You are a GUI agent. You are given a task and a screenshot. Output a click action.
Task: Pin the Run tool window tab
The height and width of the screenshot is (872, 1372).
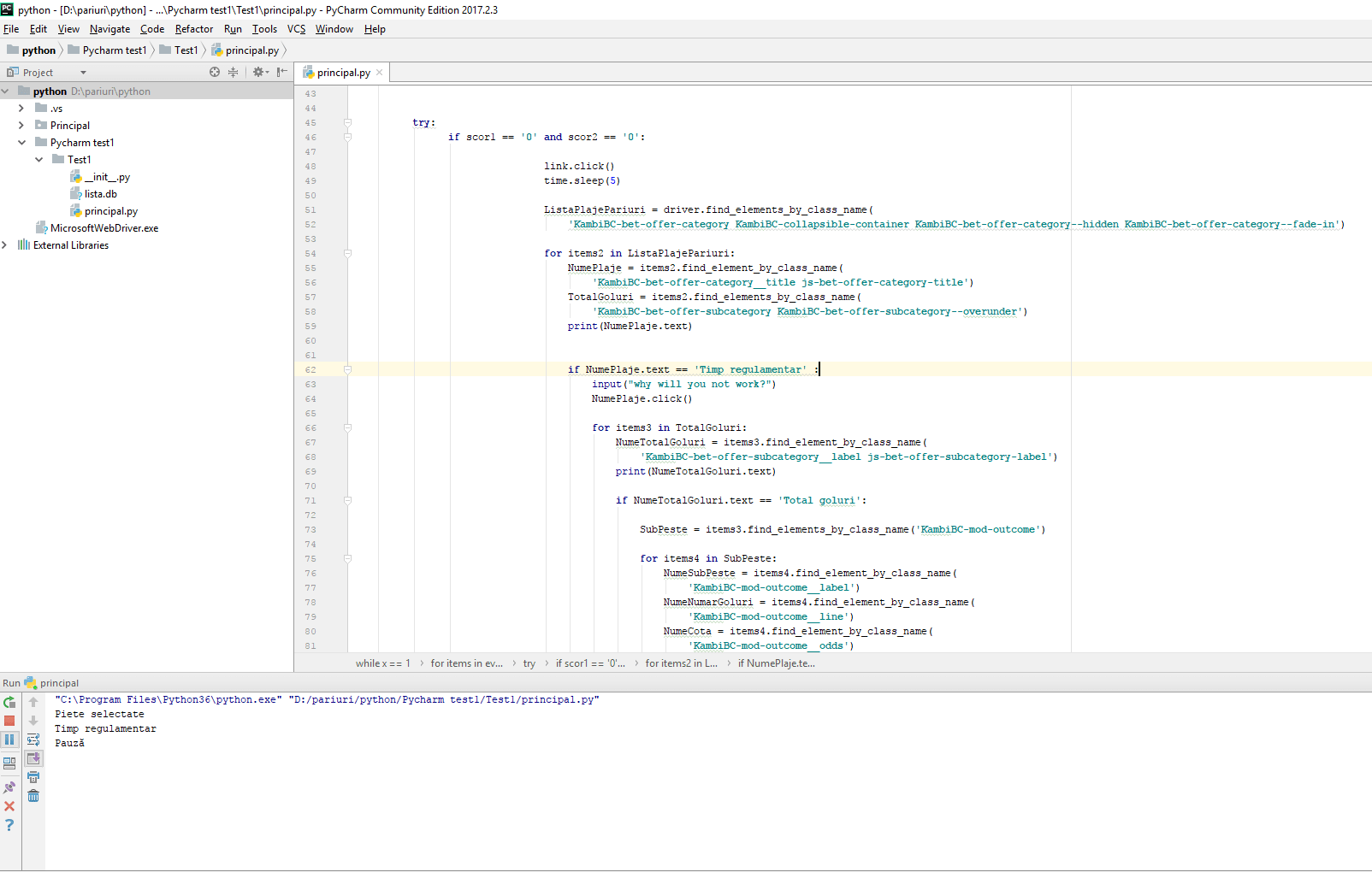(9, 787)
